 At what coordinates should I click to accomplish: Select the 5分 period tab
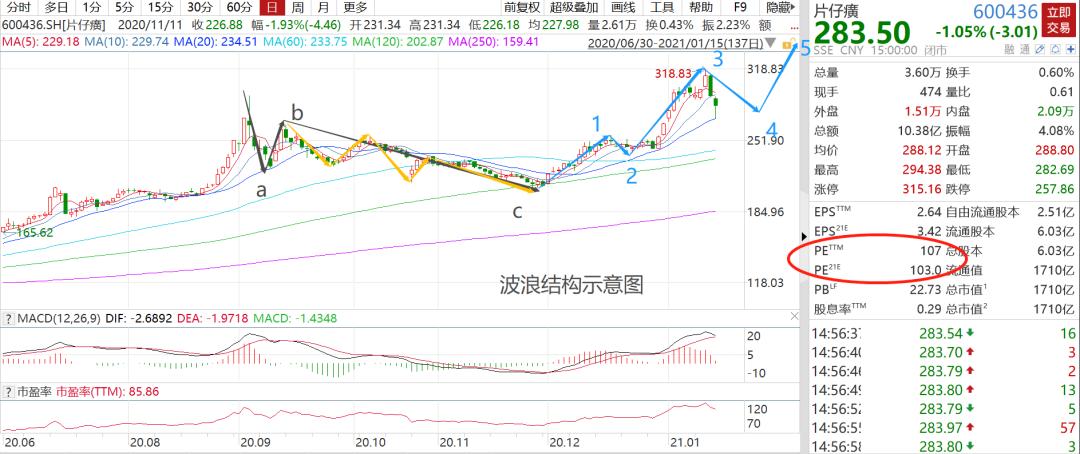click(x=125, y=8)
